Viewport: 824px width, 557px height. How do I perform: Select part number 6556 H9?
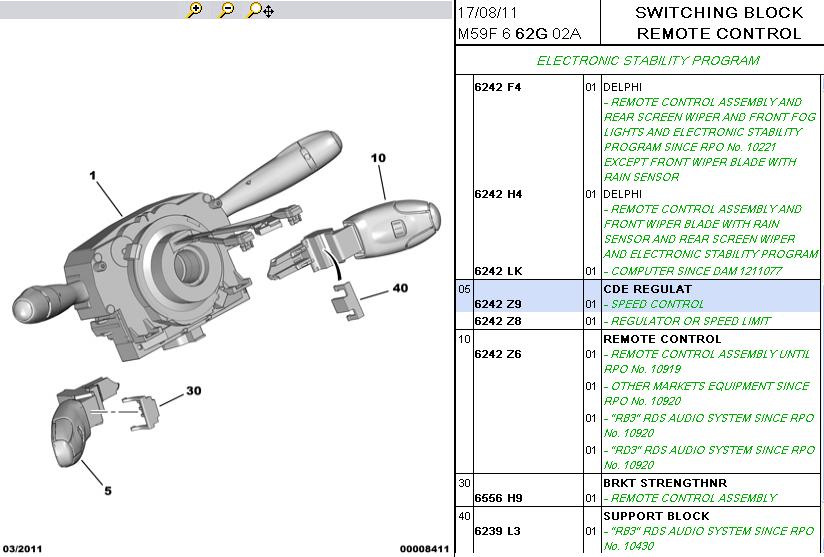point(498,498)
